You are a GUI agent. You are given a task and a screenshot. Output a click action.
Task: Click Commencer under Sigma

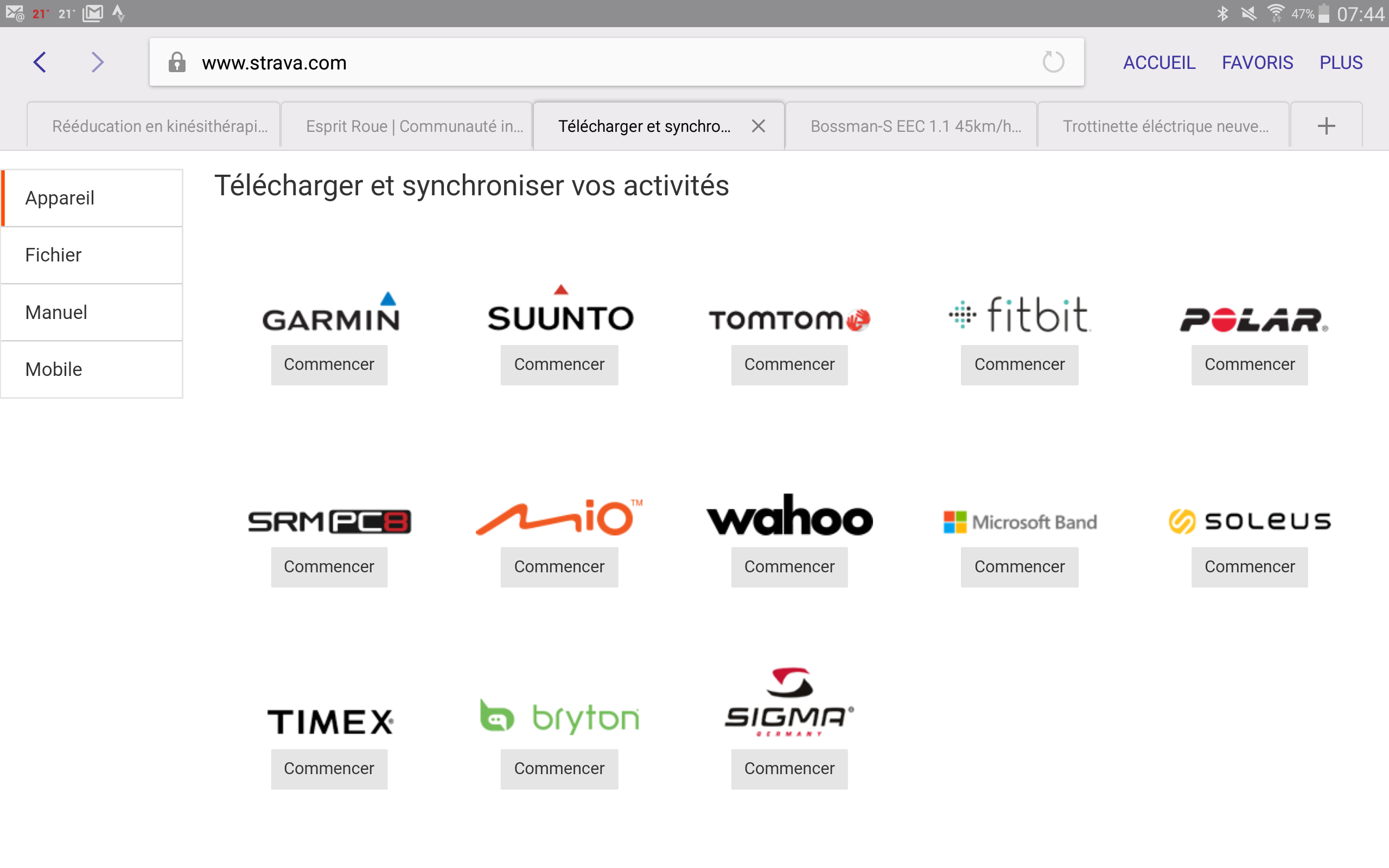tap(789, 769)
